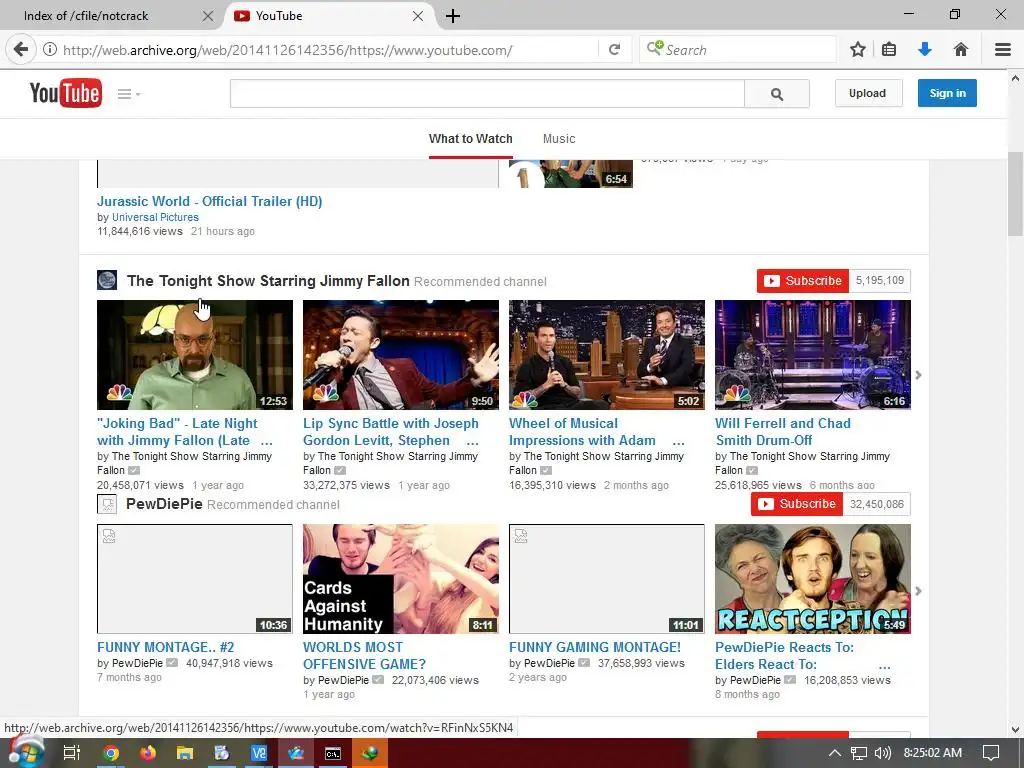Open the "Joking Bad" video title link
This screenshot has height=768, width=1024.
click(183, 432)
